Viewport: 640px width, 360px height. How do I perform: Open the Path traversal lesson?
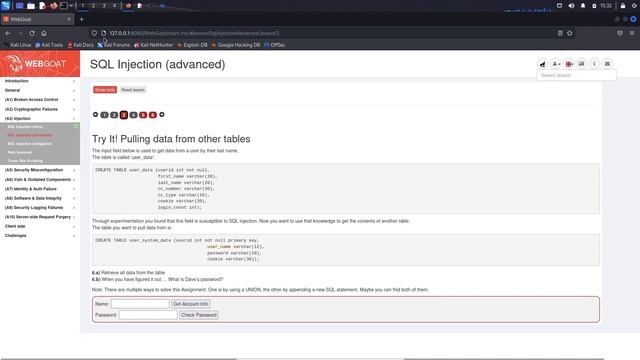coord(20,152)
